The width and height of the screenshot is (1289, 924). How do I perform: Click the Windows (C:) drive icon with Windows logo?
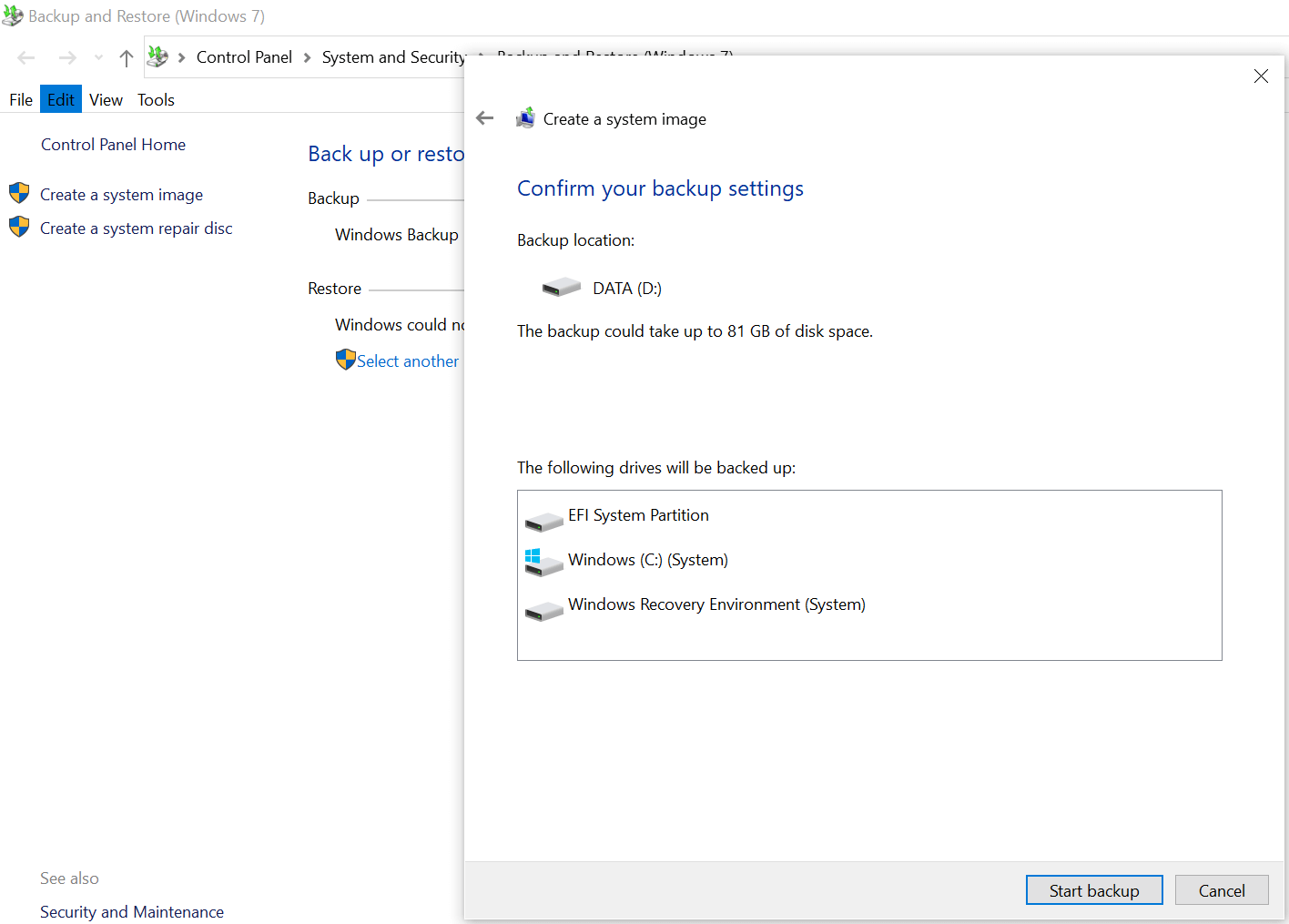(543, 563)
